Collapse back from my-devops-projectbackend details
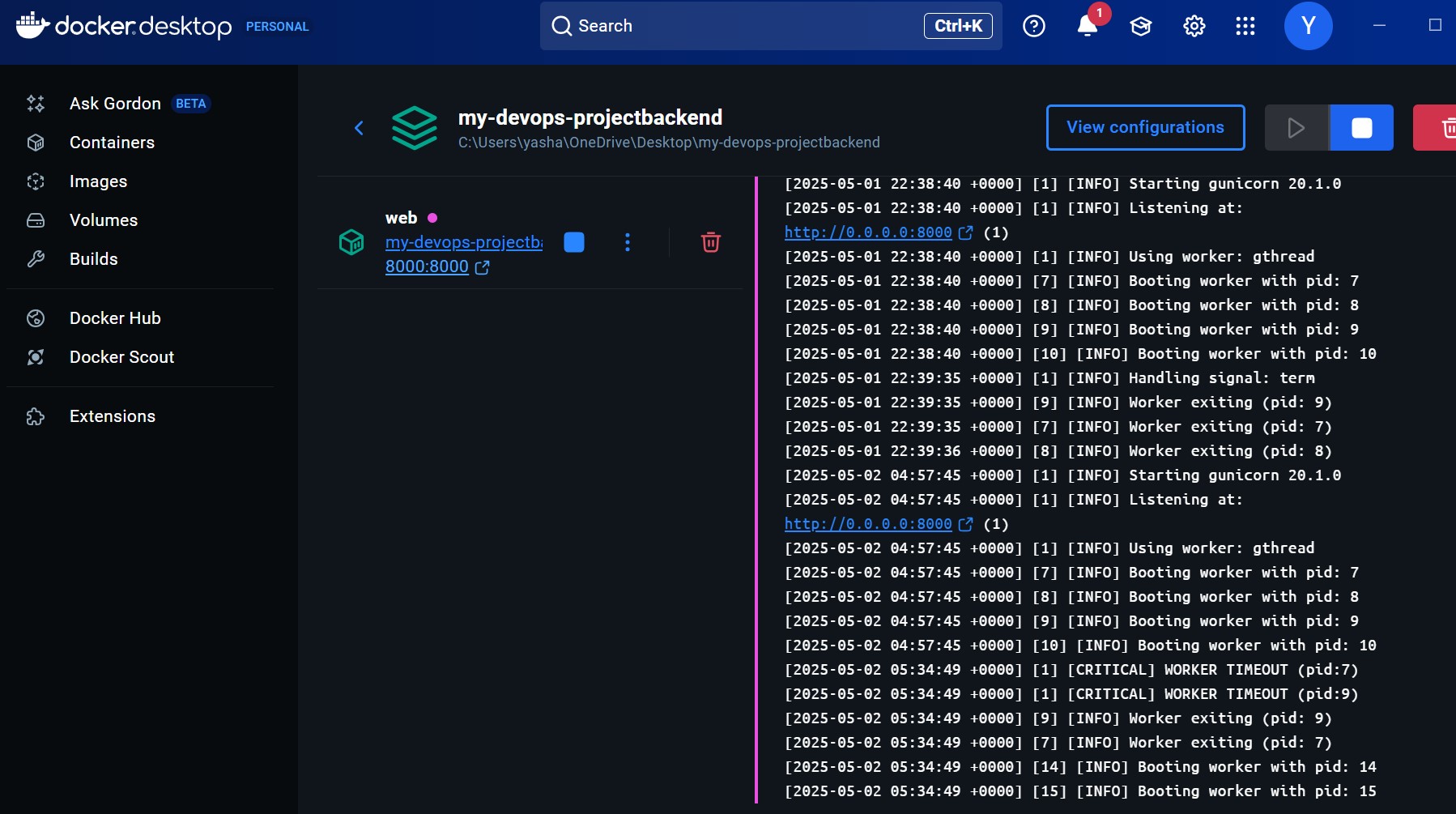Viewport: 1456px width, 814px height. click(359, 127)
